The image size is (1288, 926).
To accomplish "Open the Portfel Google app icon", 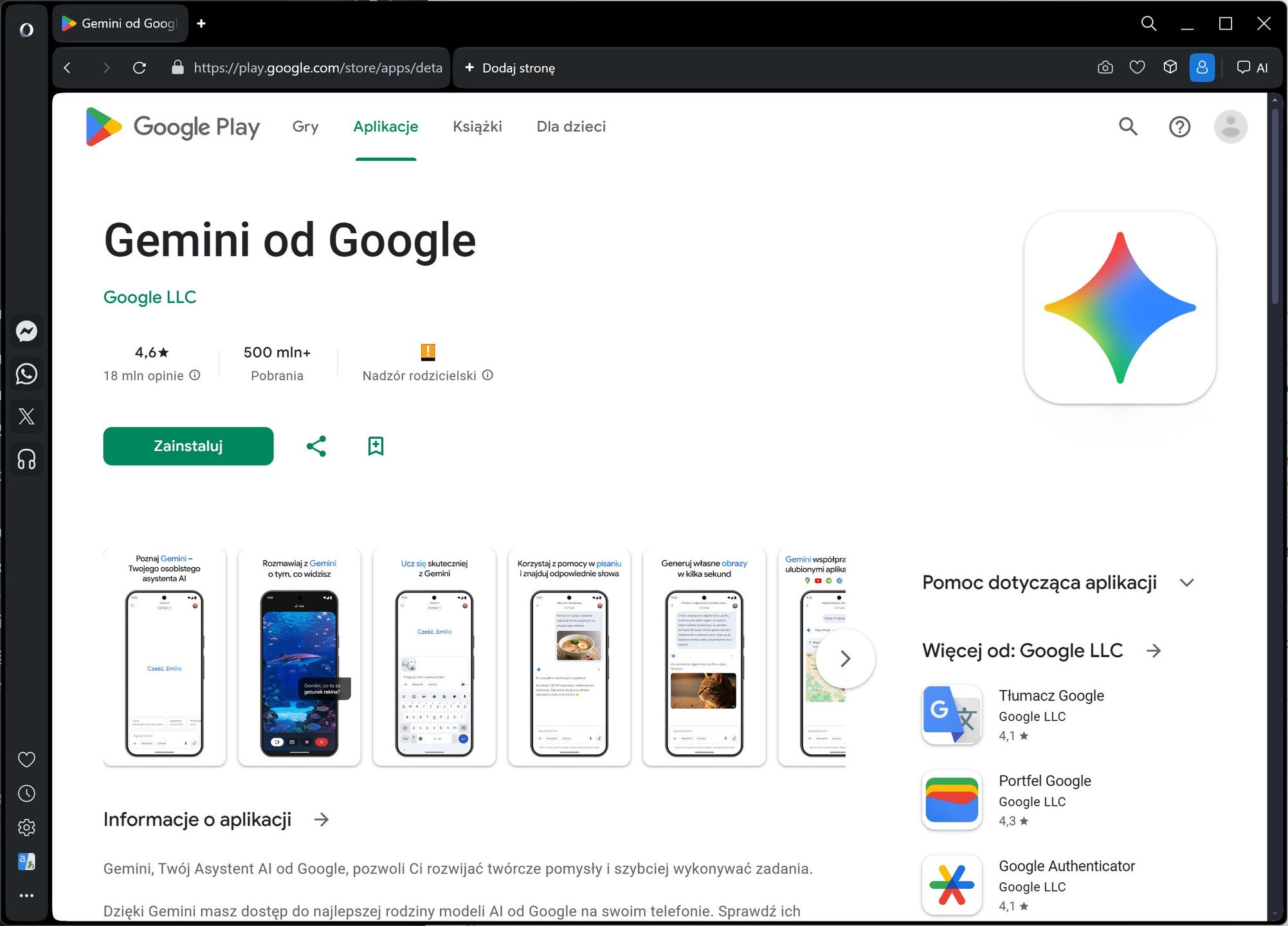I will click(952, 800).
